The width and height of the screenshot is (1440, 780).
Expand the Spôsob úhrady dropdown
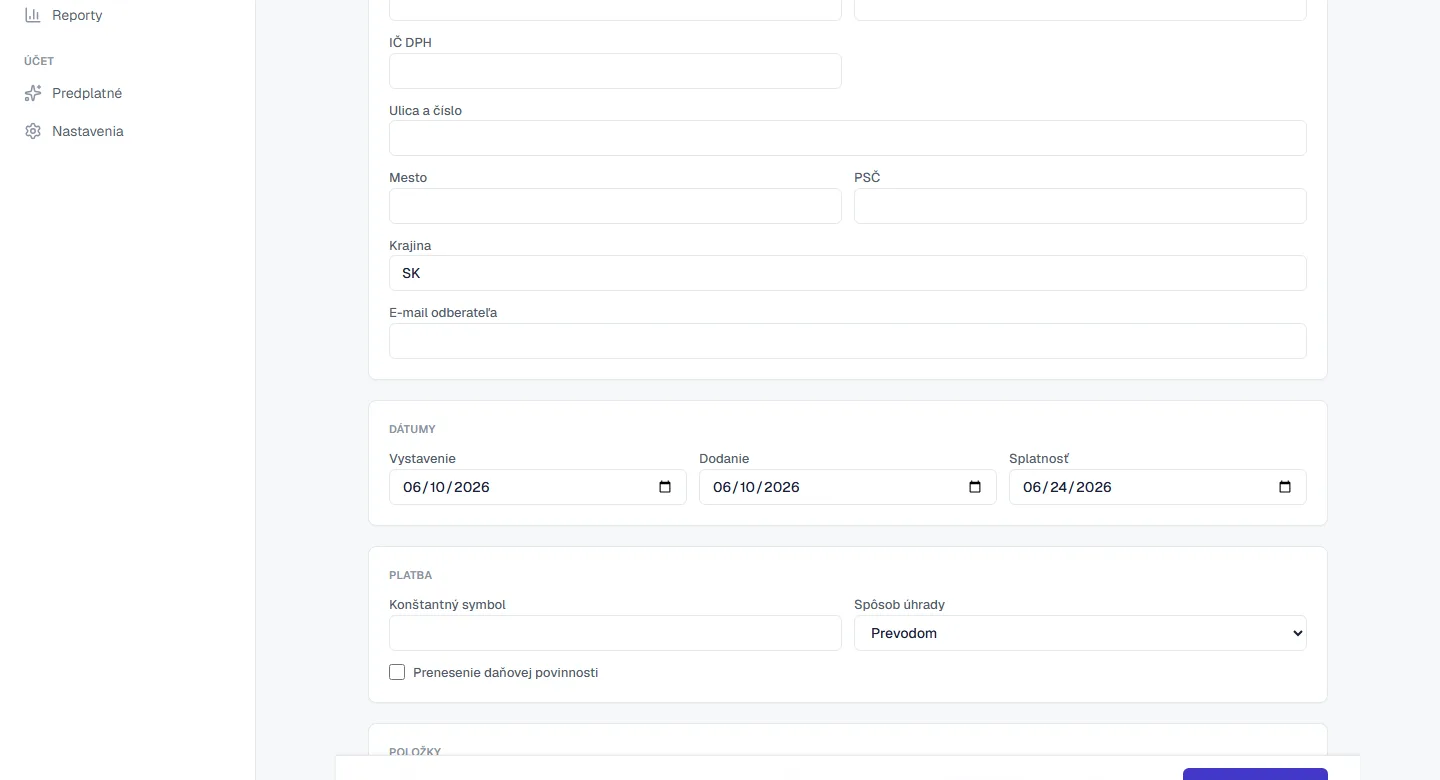1080,633
